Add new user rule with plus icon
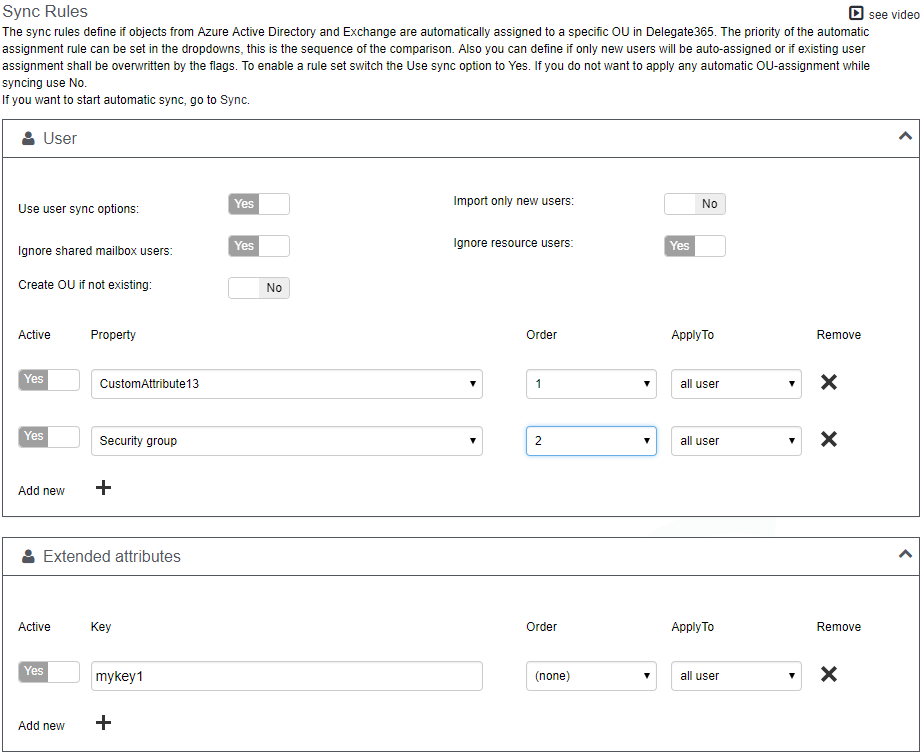This screenshot has width=920, height=752. pyautogui.click(x=103, y=488)
